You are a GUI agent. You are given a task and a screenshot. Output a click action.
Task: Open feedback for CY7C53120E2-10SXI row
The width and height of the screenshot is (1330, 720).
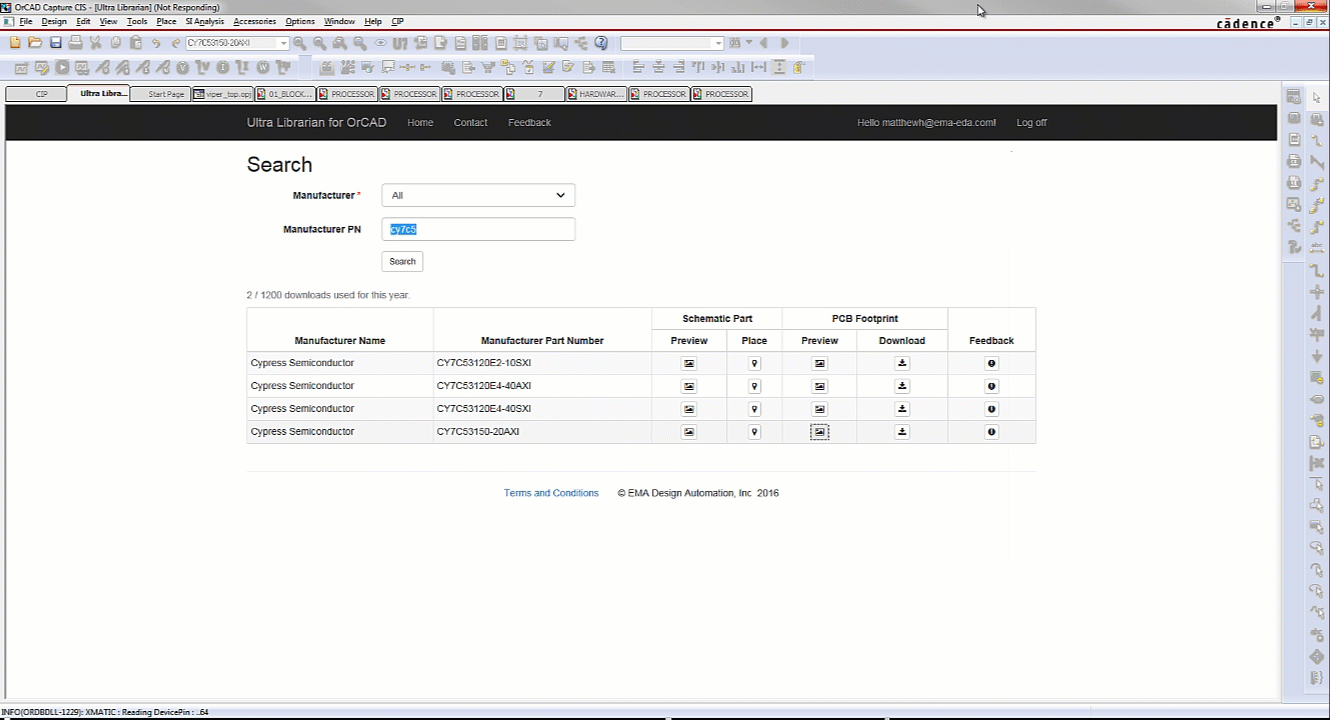[x=992, y=363]
